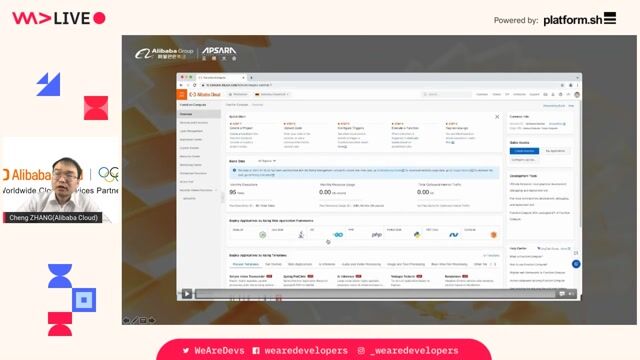Open the wearedevelopers Facebook link
The width and height of the screenshot is (640, 360).
click(x=300, y=351)
